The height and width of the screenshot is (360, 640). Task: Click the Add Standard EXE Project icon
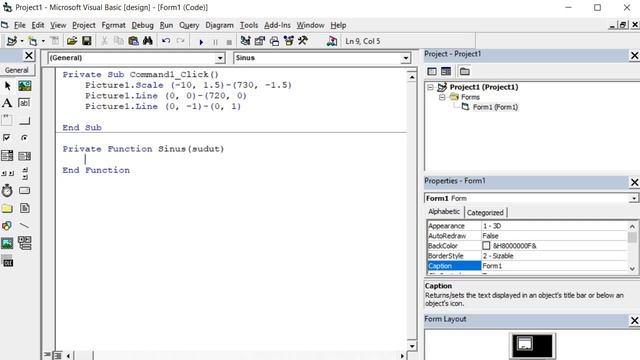[x=11, y=41]
